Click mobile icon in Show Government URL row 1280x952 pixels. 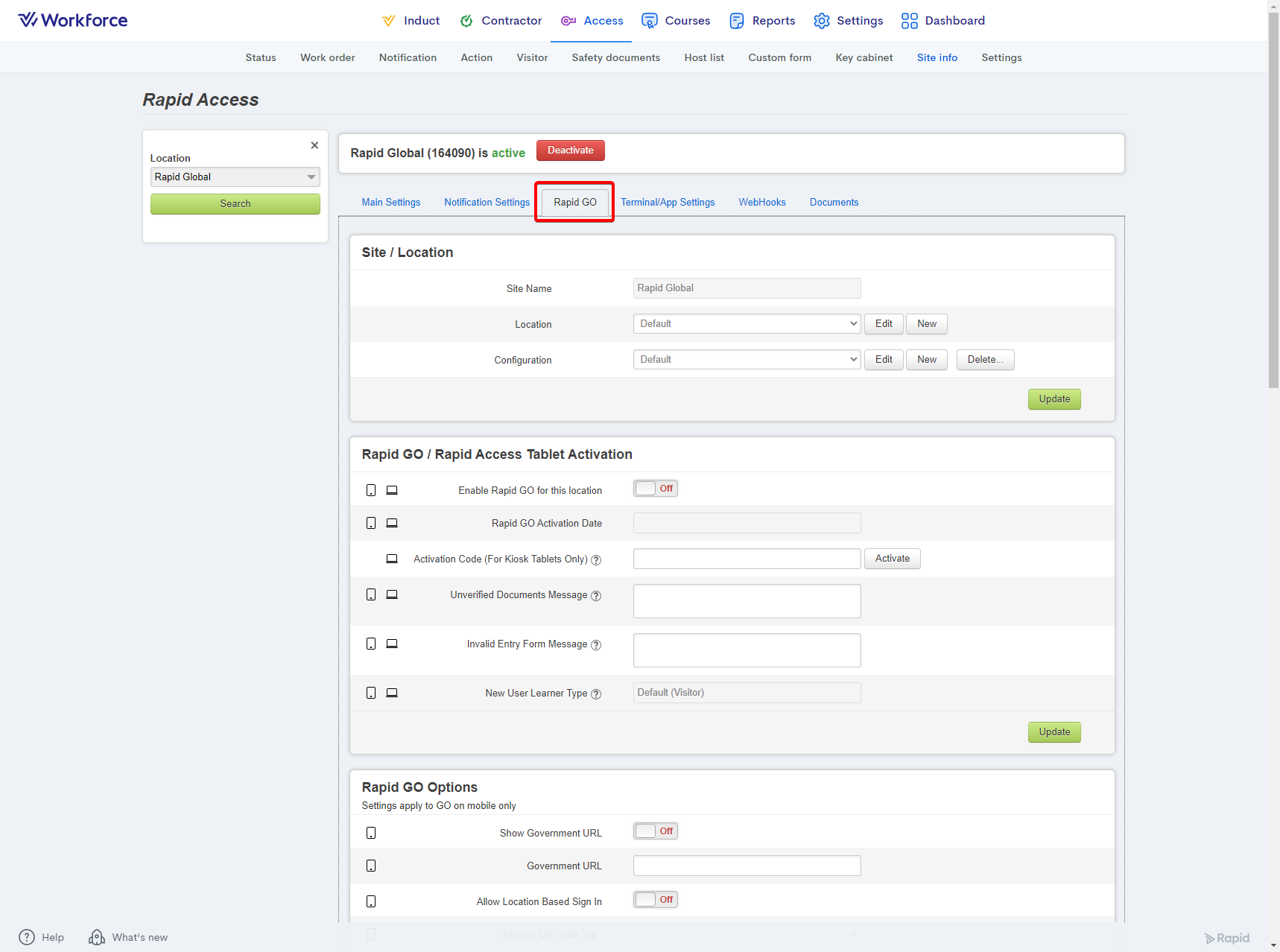pyautogui.click(x=371, y=833)
